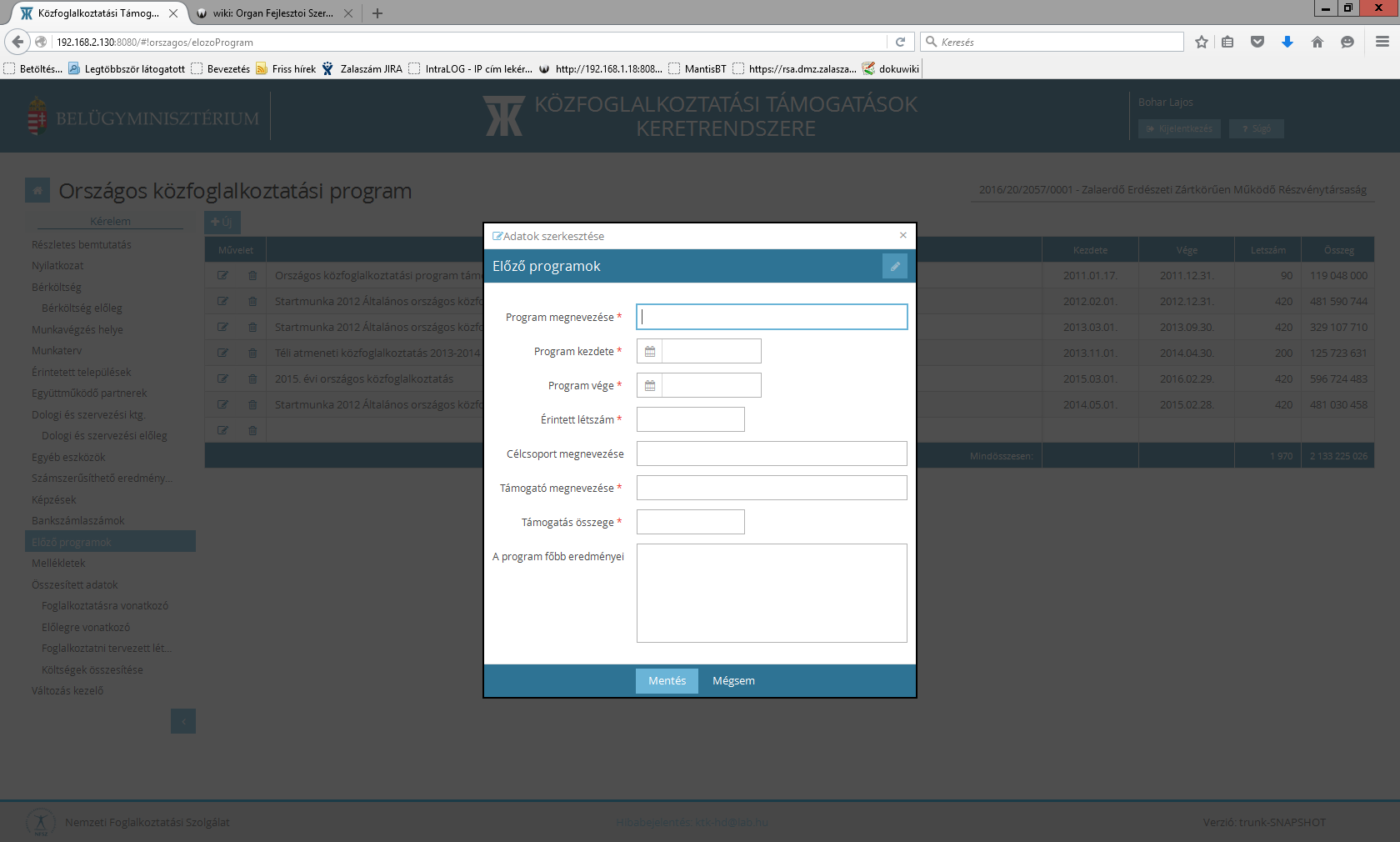Select the Közfoglalkoztatási Támog... browser tab
This screenshot has width=1400, height=842.
(x=97, y=13)
